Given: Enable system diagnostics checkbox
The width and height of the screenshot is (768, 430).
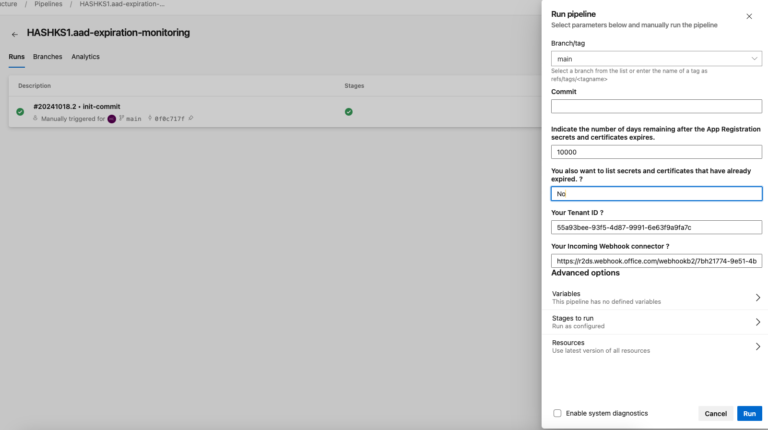Looking at the screenshot, I should tap(558, 413).
